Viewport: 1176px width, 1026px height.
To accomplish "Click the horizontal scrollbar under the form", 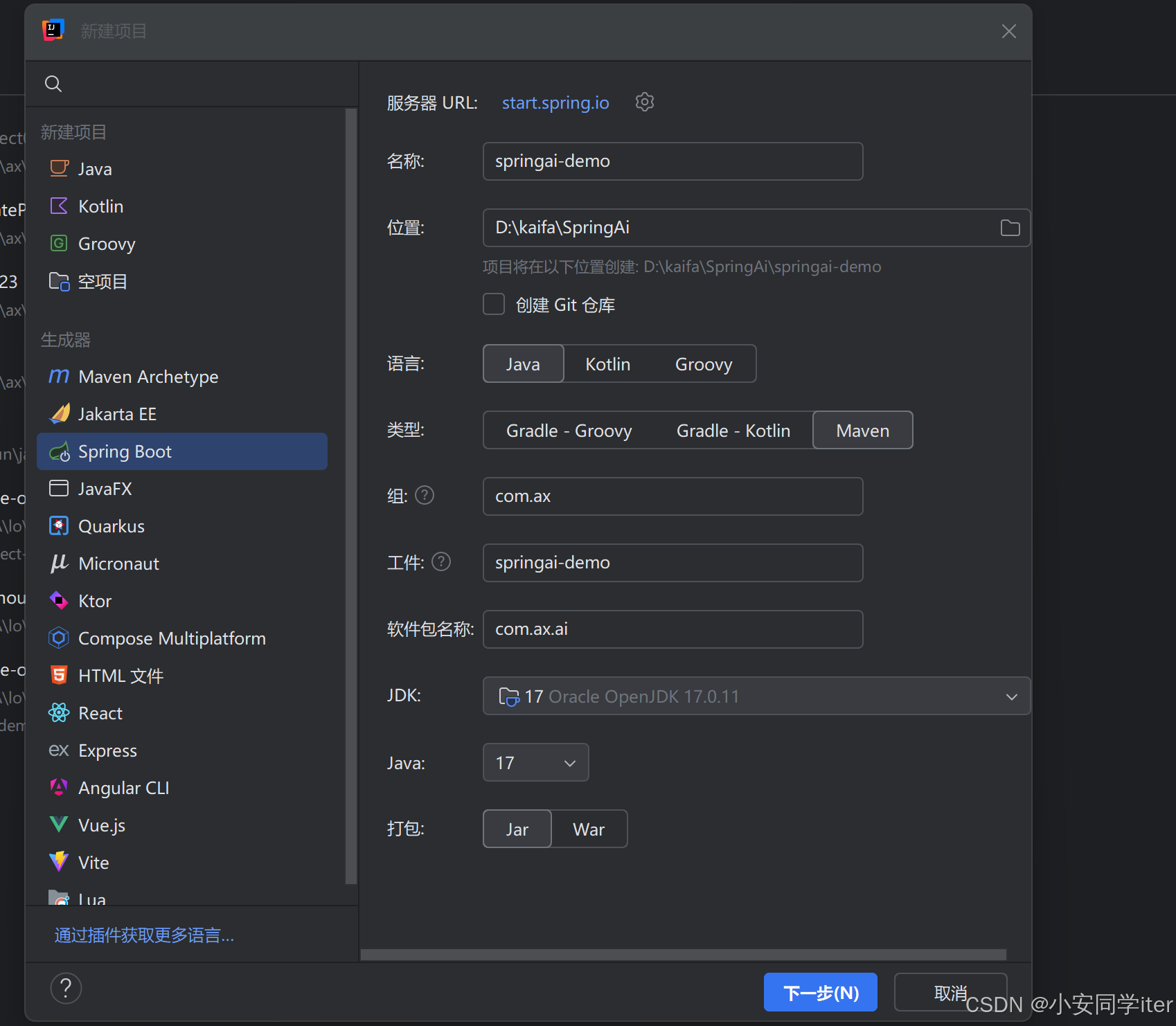I will click(684, 955).
